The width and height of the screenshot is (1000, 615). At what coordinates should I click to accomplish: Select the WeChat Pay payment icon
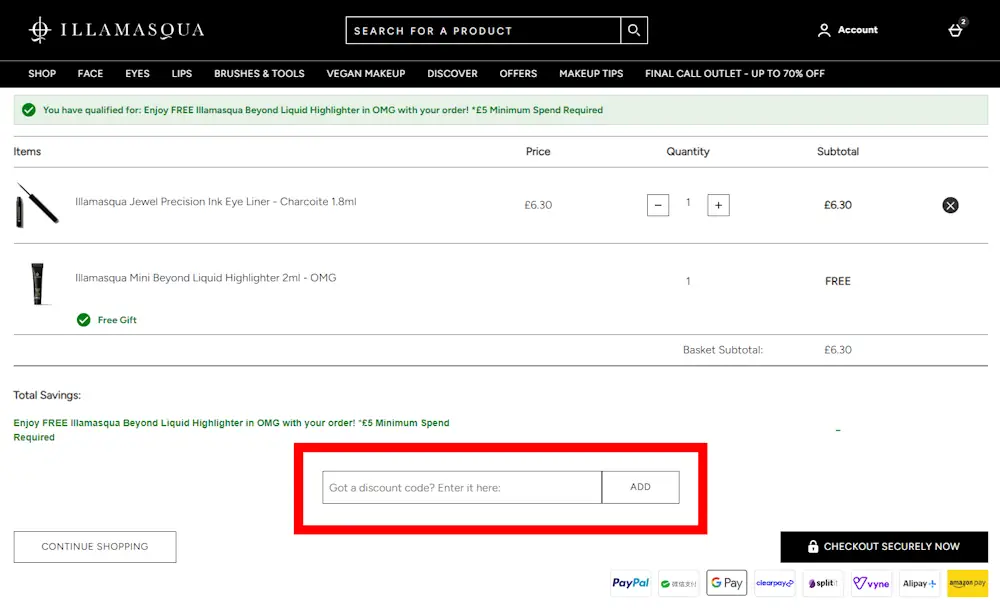(x=679, y=583)
